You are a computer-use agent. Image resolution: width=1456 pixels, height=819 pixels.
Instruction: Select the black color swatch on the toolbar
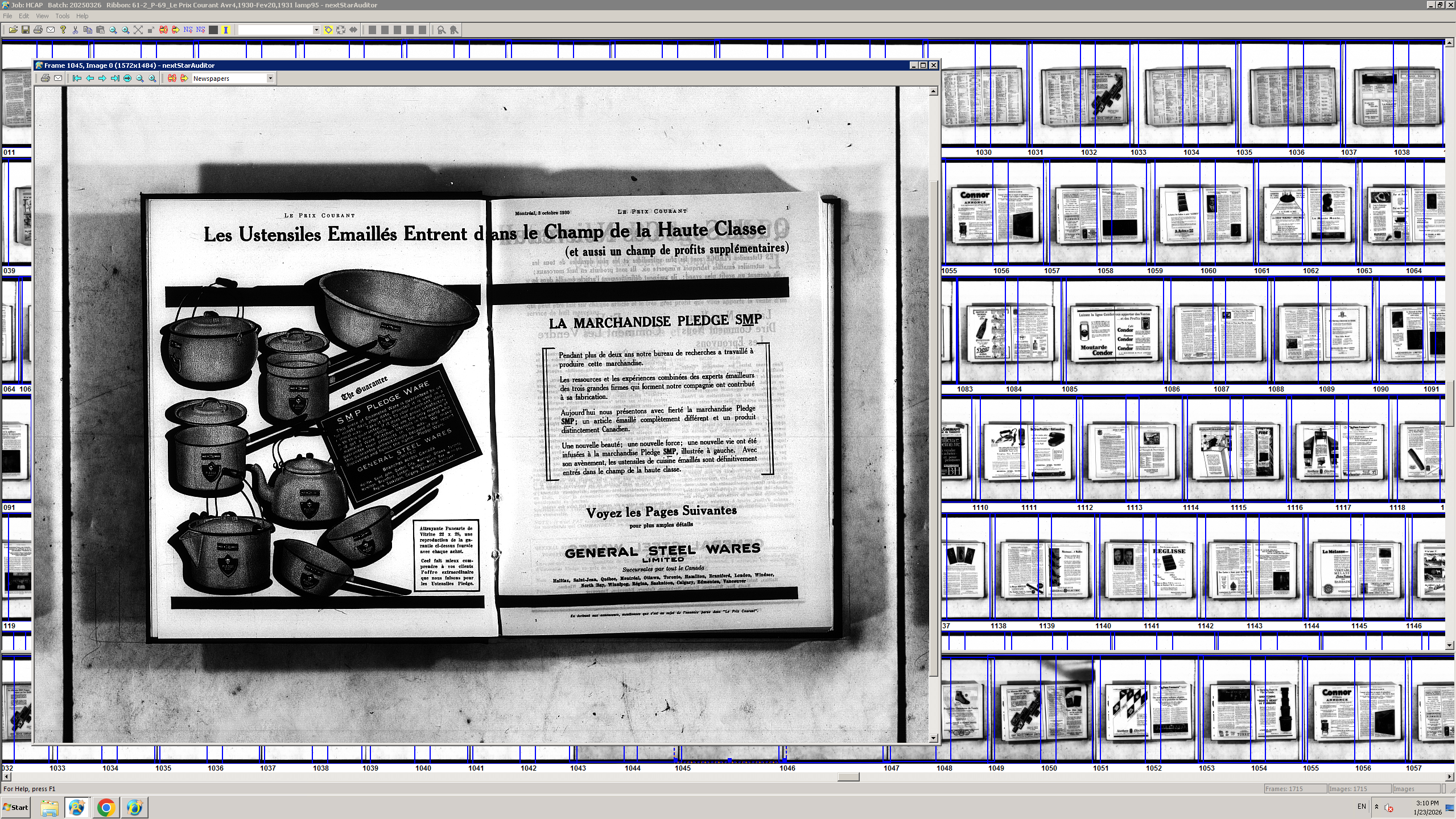(x=212, y=30)
